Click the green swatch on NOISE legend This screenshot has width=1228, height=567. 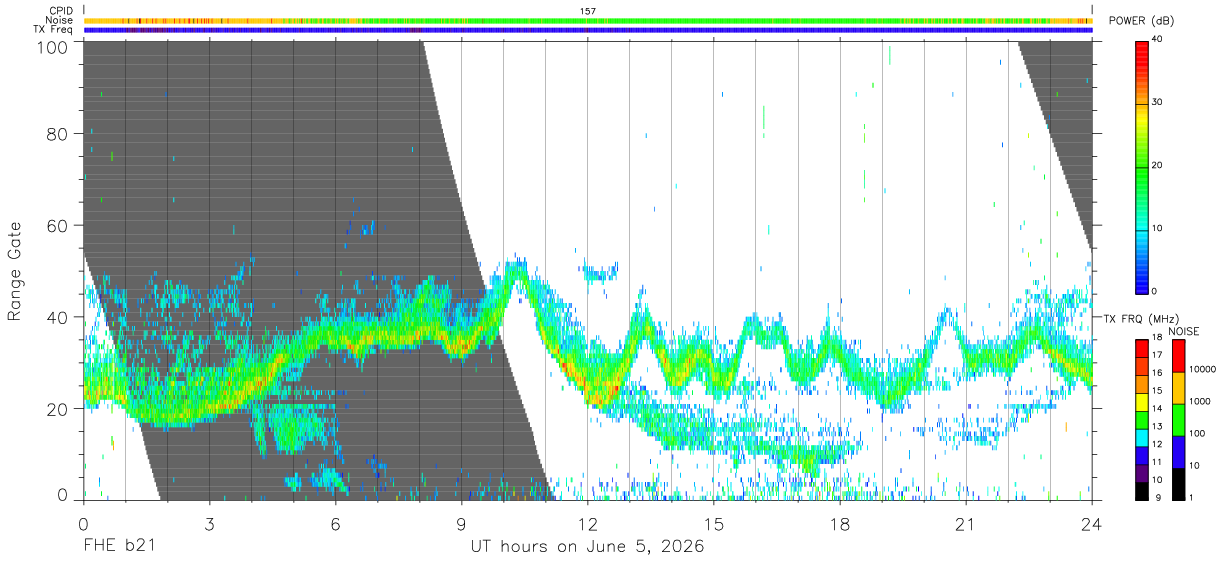[x=1178, y=419]
